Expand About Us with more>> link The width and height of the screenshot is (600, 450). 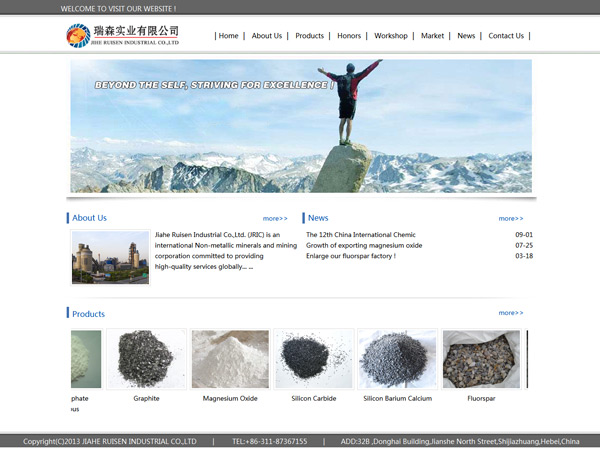pos(275,218)
